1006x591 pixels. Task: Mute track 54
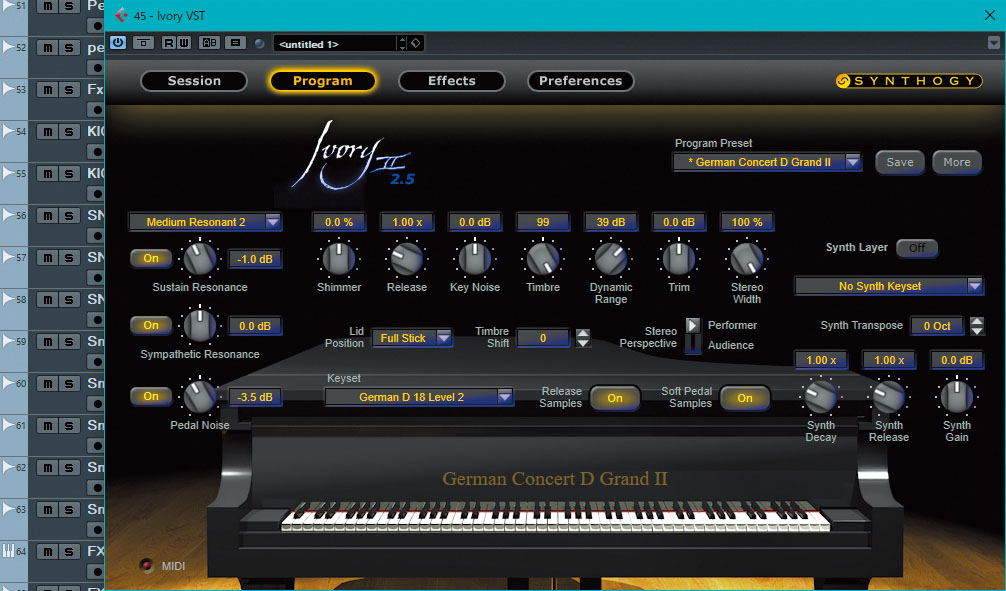[x=47, y=132]
